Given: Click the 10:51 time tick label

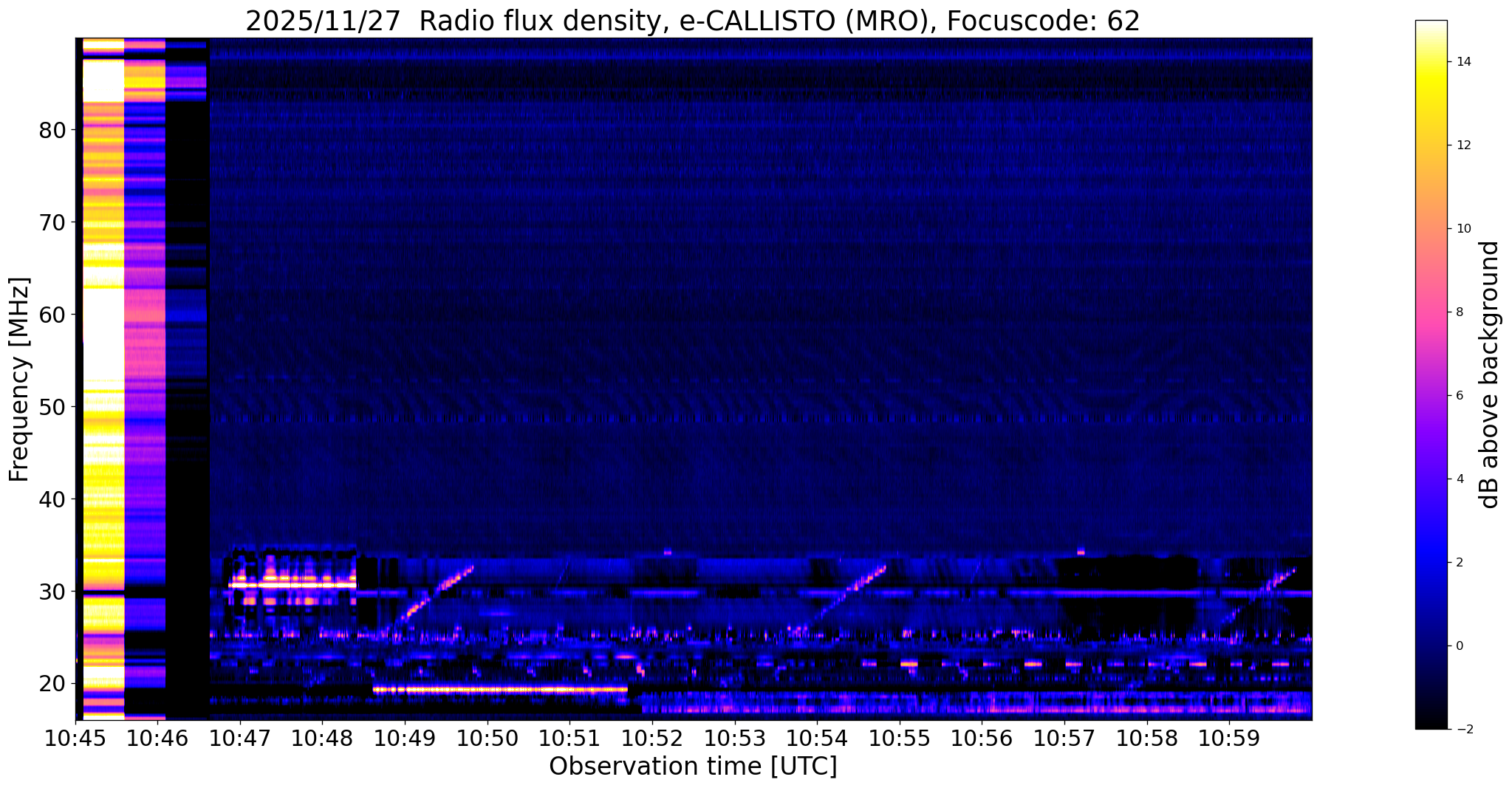Looking at the screenshot, I should click(570, 739).
